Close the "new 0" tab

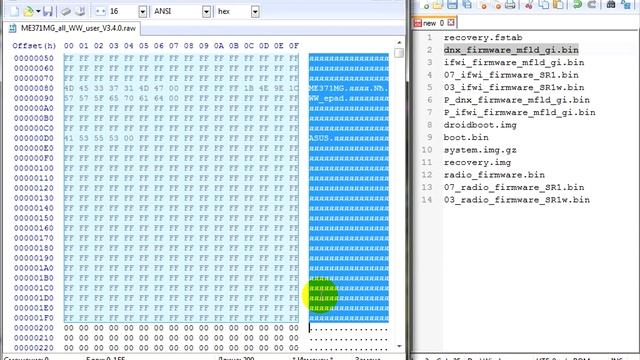pos(451,22)
